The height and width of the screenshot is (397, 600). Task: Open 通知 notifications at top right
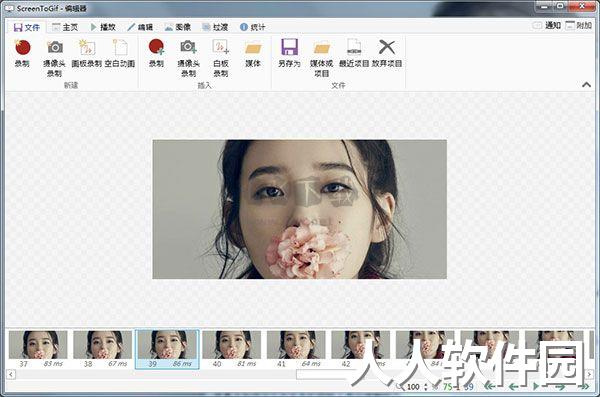tap(546, 26)
